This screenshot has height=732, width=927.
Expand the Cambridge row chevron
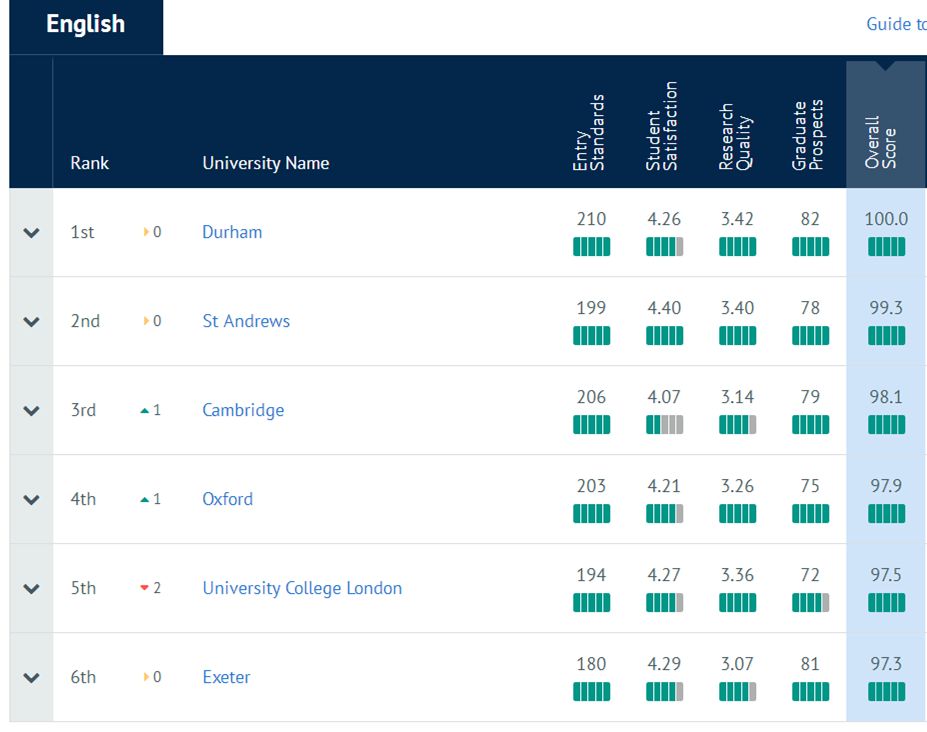[x=31, y=411]
